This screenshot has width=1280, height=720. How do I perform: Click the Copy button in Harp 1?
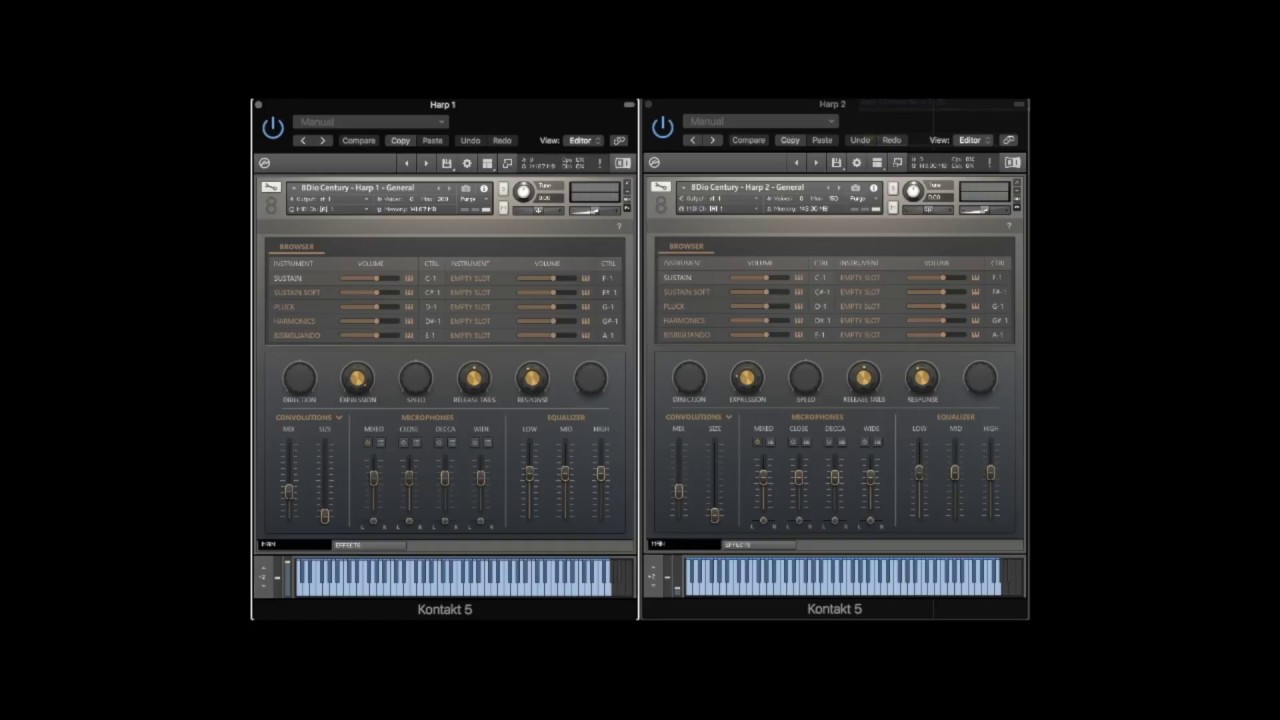tap(400, 141)
